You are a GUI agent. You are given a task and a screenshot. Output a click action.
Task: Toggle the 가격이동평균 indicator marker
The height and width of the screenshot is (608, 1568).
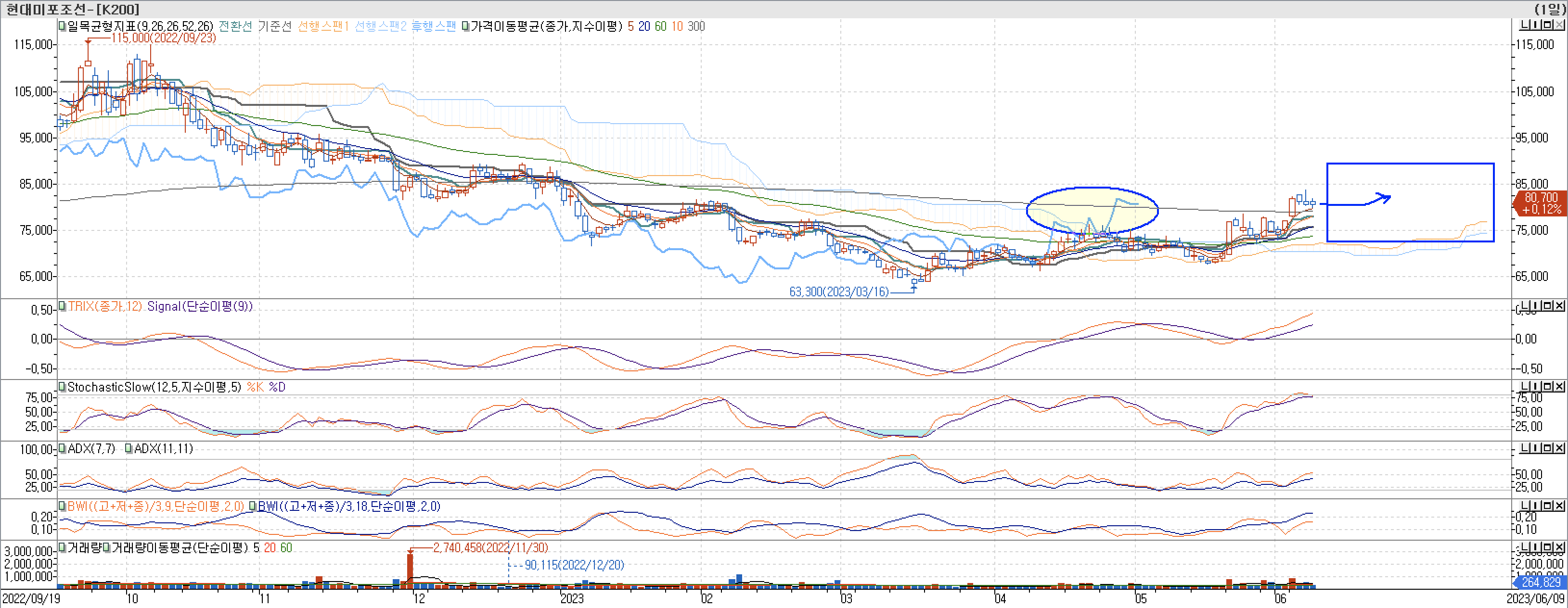pyautogui.click(x=466, y=26)
